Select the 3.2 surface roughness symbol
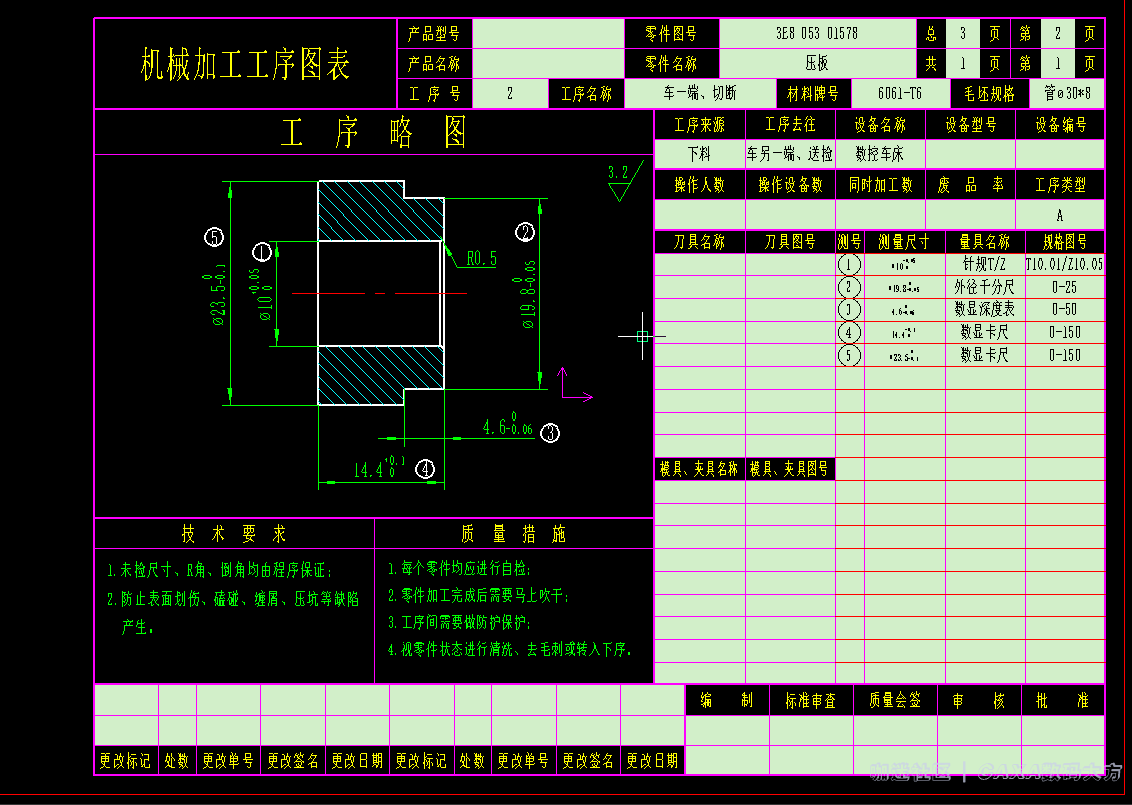This screenshot has width=1132, height=805. 619,180
